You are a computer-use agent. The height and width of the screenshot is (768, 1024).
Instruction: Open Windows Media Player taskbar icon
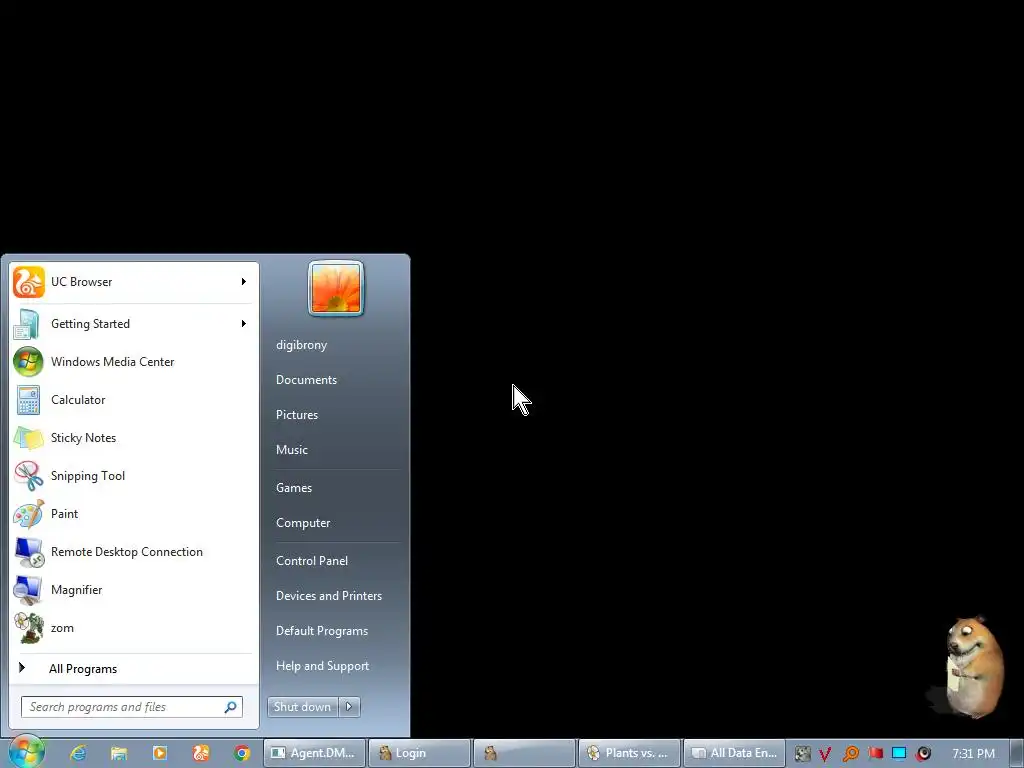click(159, 753)
